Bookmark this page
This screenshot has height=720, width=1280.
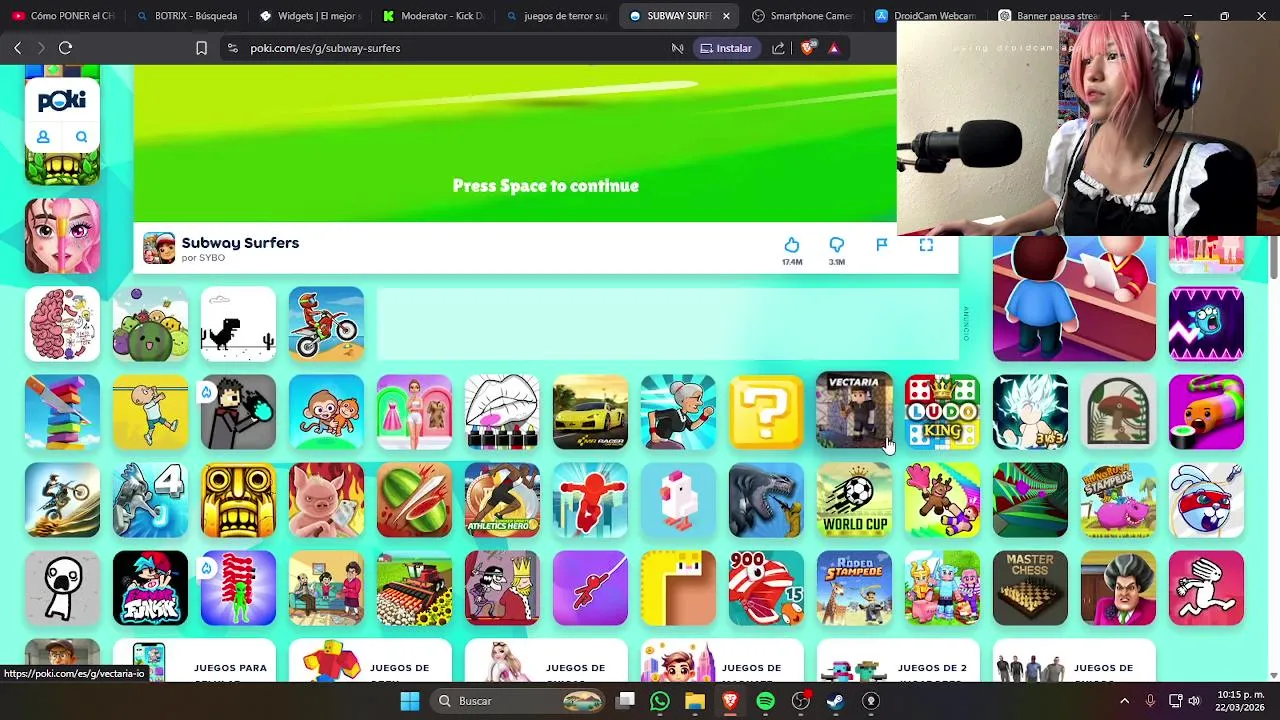[x=201, y=48]
